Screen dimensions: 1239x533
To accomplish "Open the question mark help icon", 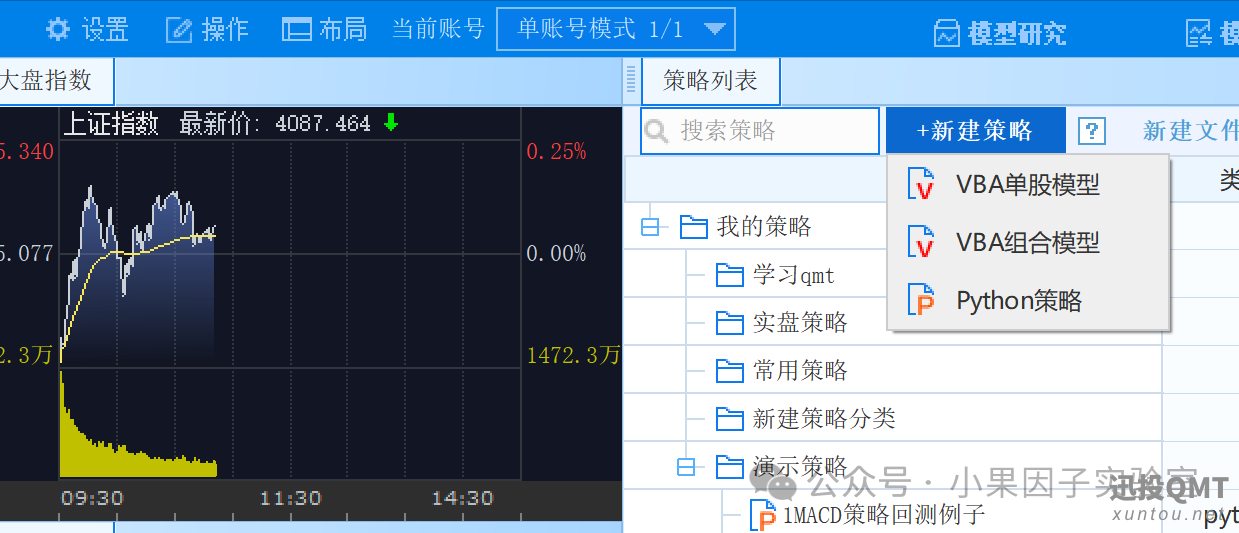I will click(x=1092, y=131).
